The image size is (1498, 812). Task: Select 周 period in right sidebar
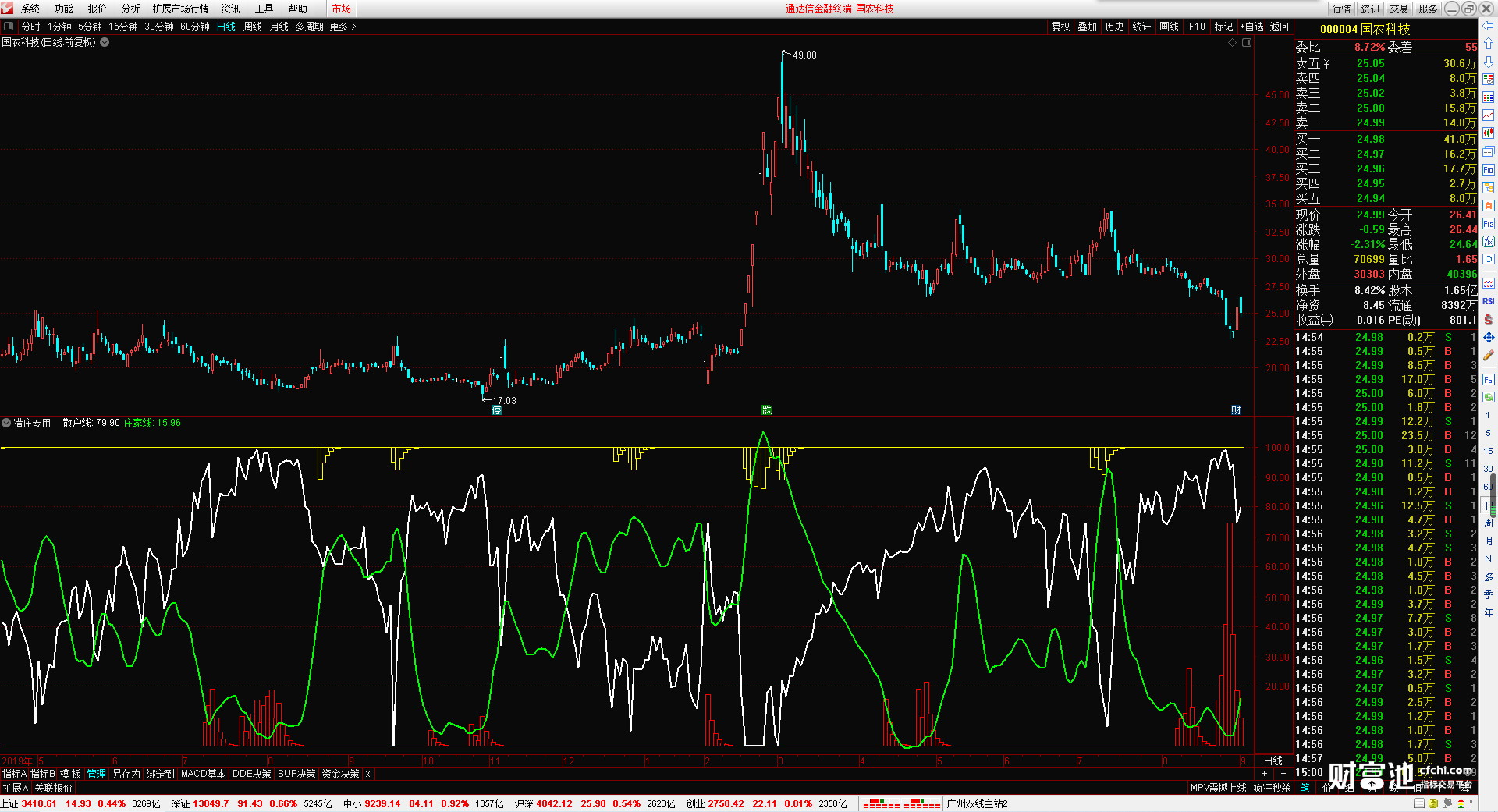(x=1489, y=523)
